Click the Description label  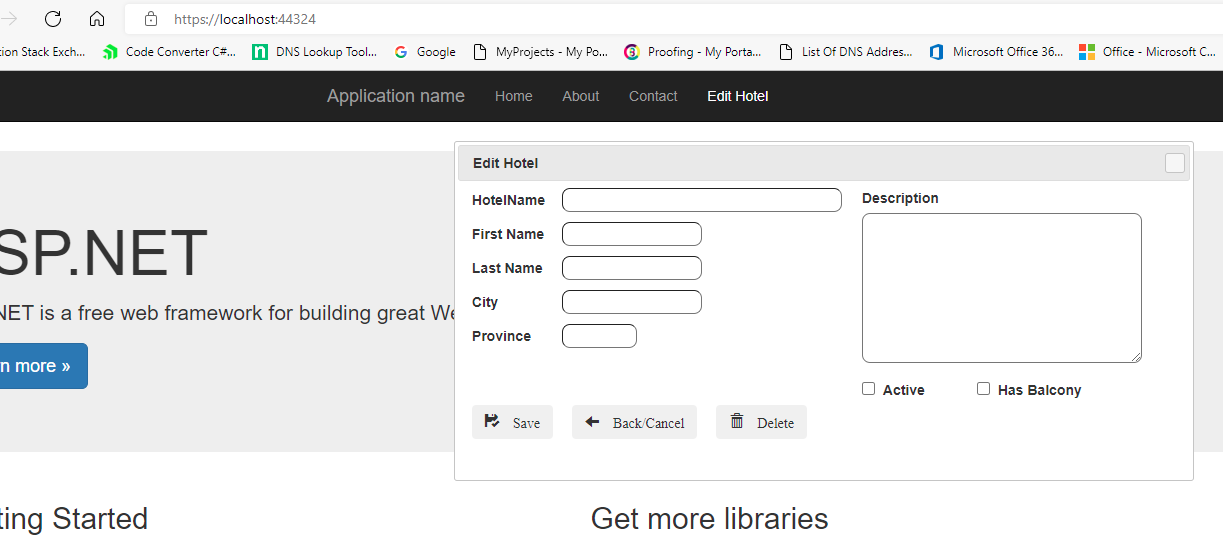point(900,198)
